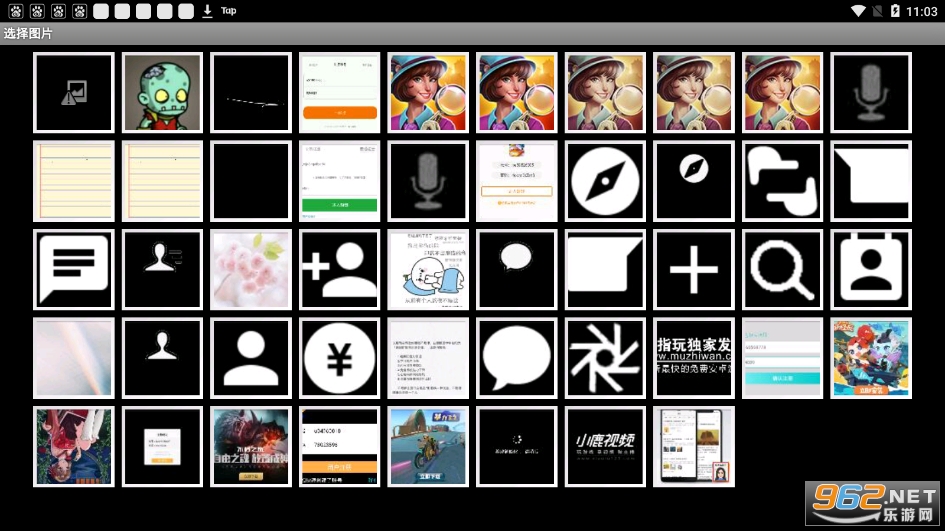Choose the chat bubble with text lines
The height and width of the screenshot is (531, 945).
click(74, 270)
